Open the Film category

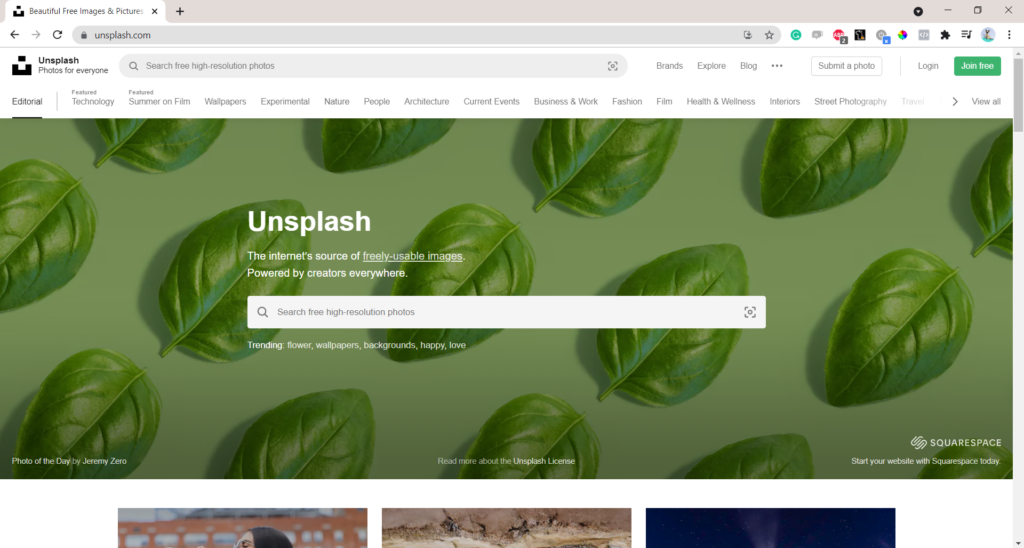click(664, 102)
